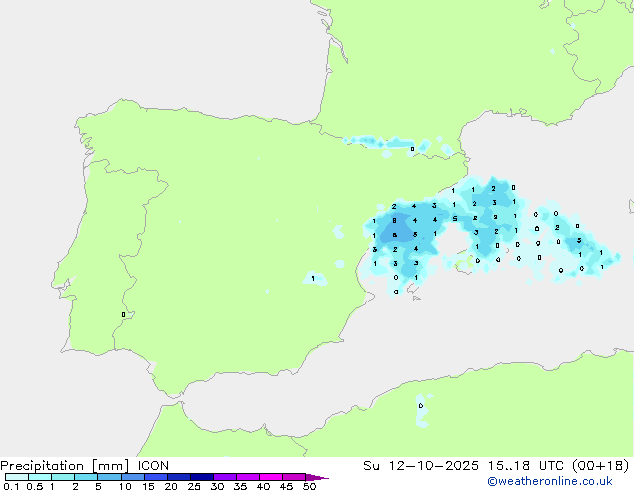Viewport: 634px width, 490px height.
Task: Select the 5–10 mm legend swatch
Action: [109, 477]
